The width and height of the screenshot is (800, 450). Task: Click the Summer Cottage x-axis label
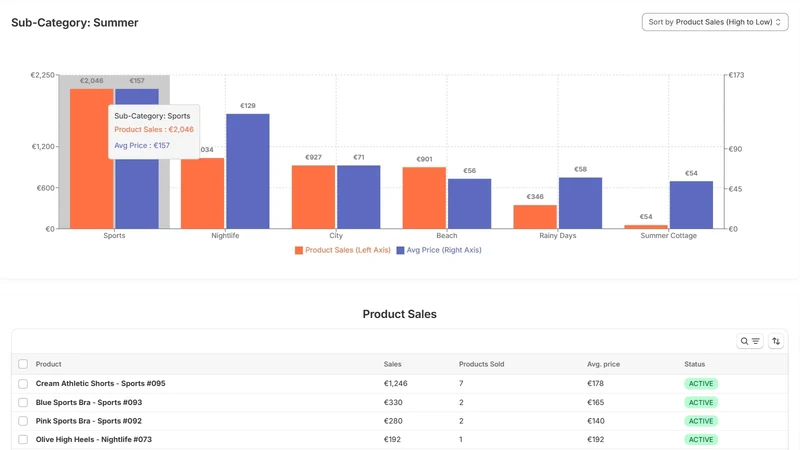668,236
